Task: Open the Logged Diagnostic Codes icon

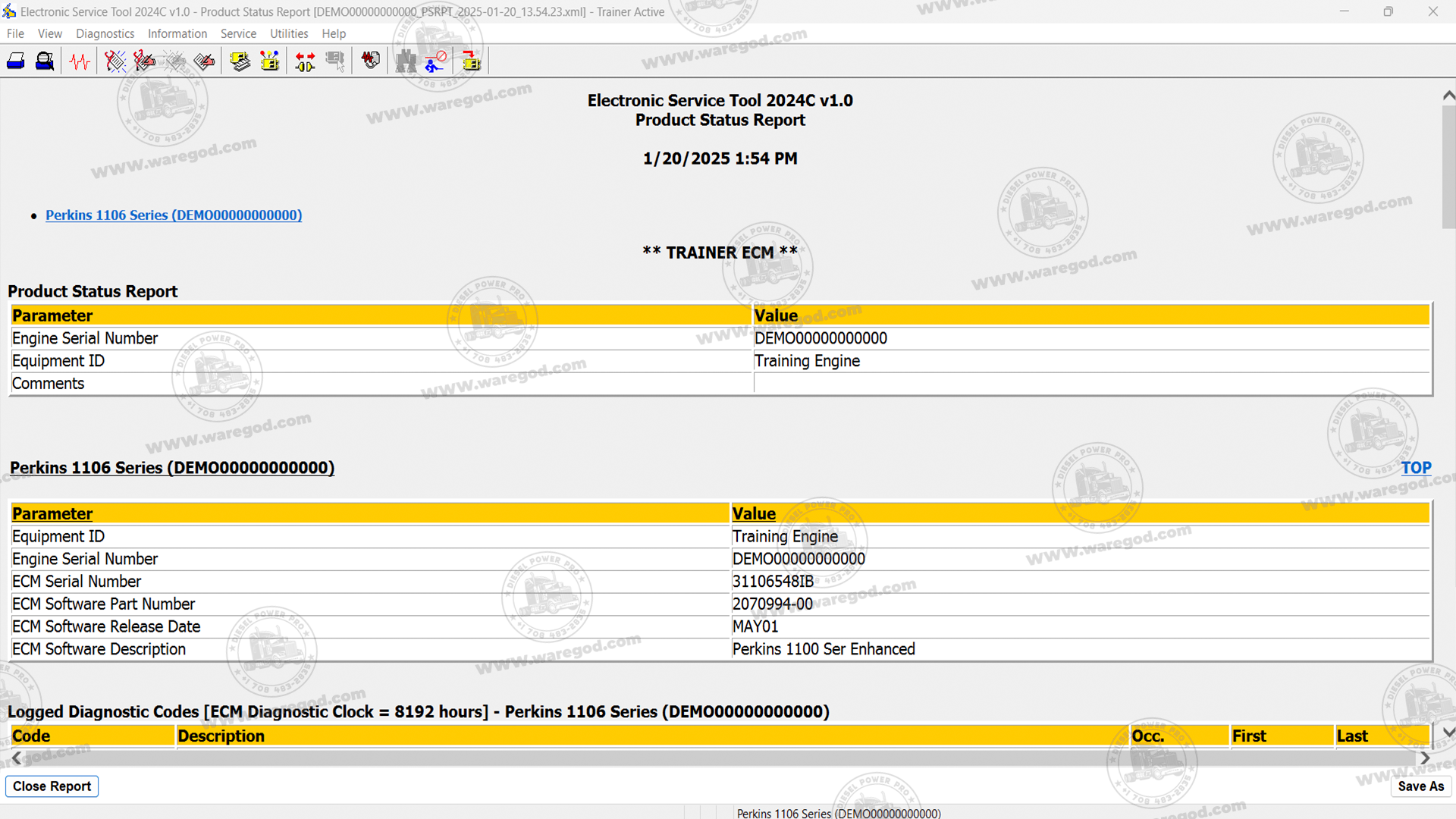Action: tap(144, 61)
